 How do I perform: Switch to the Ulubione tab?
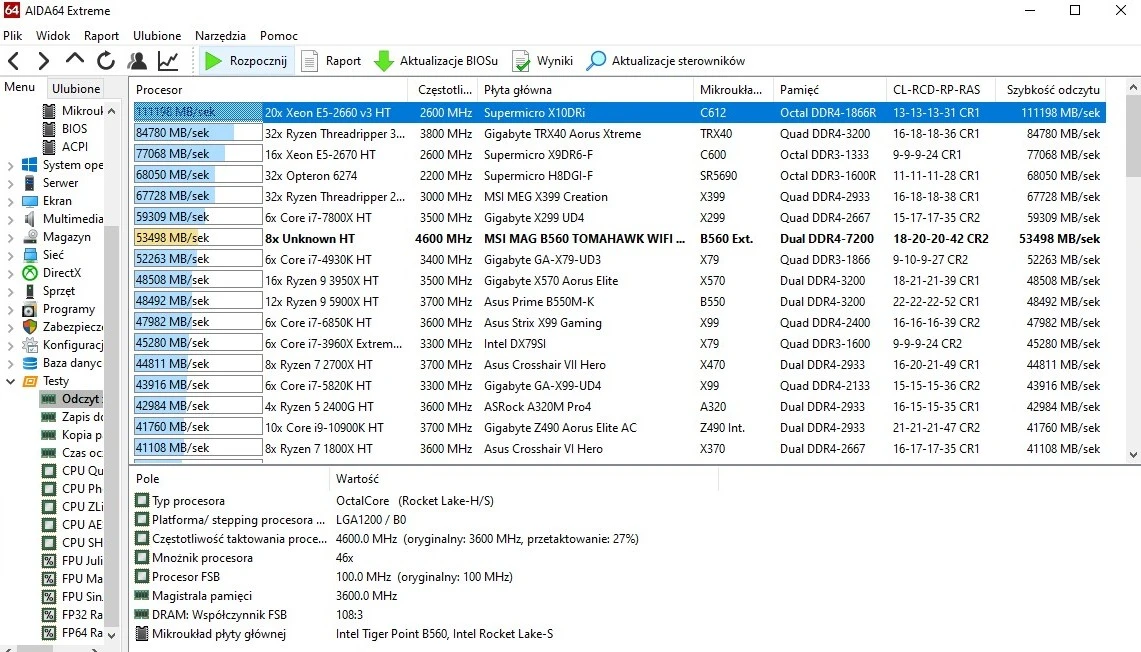76,88
